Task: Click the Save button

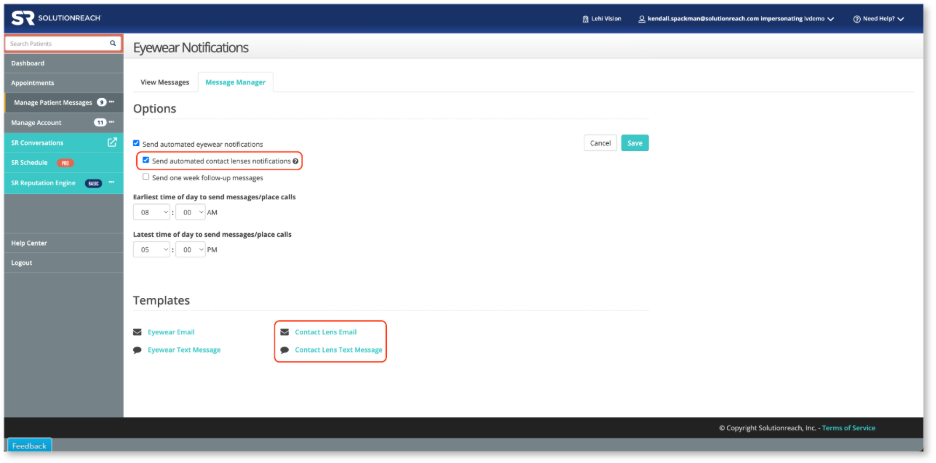Action: coord(634,143)
